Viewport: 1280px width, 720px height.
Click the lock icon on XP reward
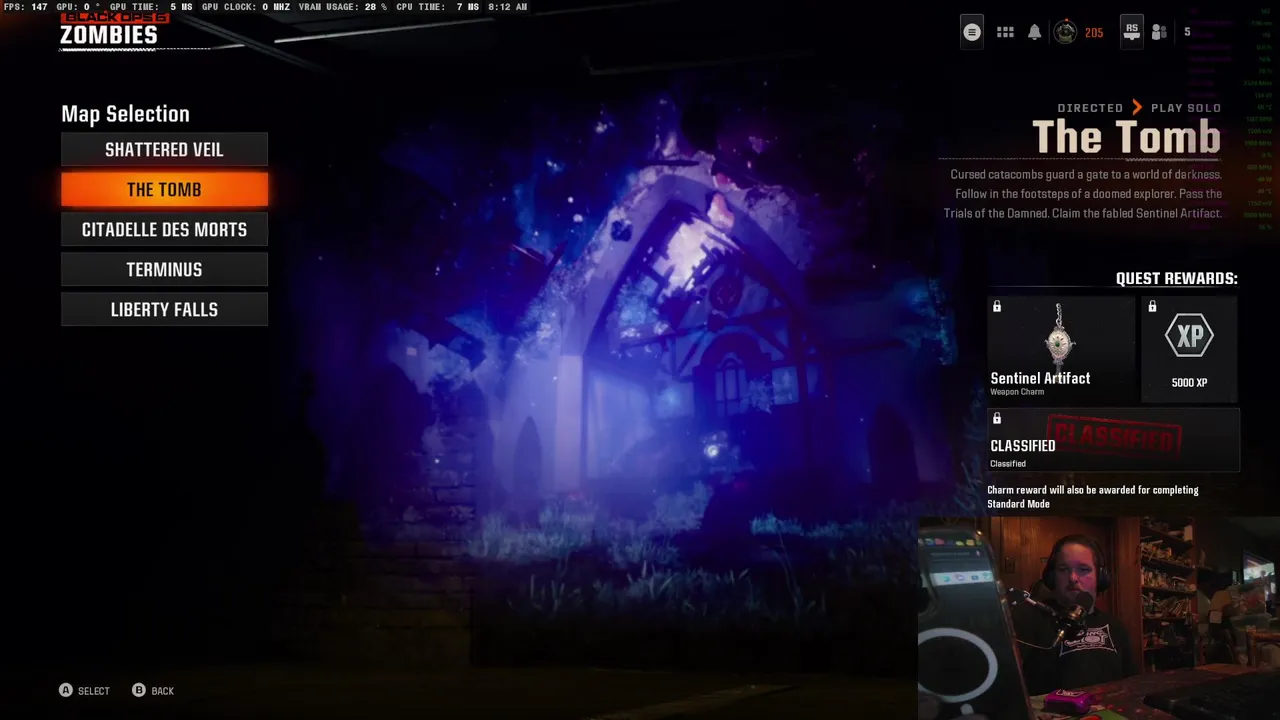click(1152, 307)
